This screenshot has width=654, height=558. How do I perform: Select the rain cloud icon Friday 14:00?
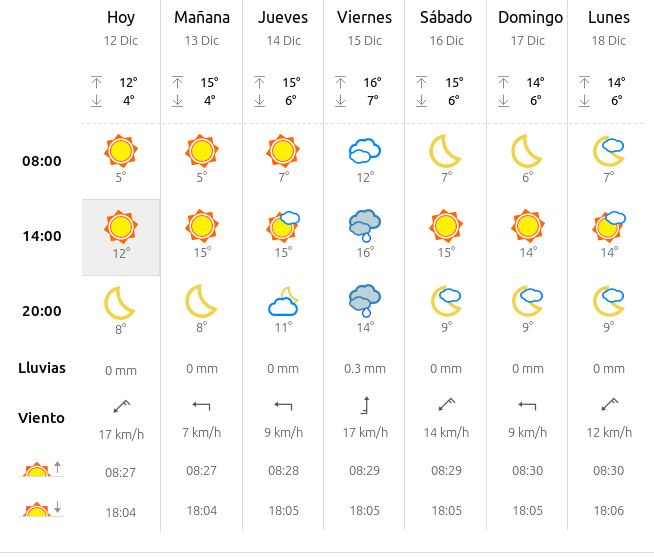click(x=365, y=226)
